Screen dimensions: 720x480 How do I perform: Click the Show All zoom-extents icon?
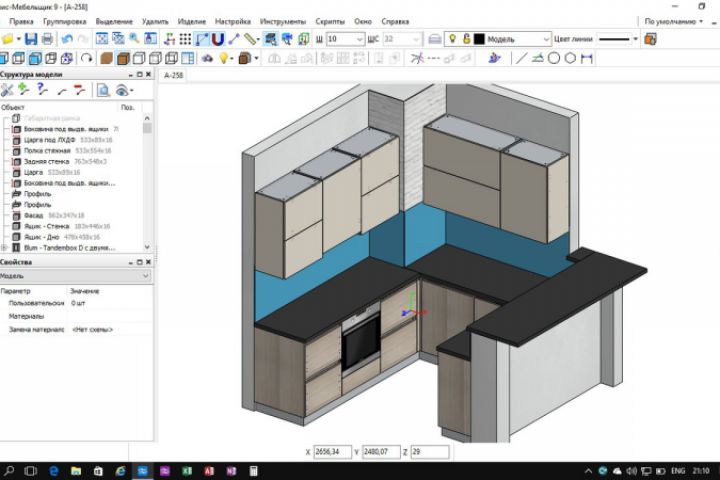coord(102,39)
